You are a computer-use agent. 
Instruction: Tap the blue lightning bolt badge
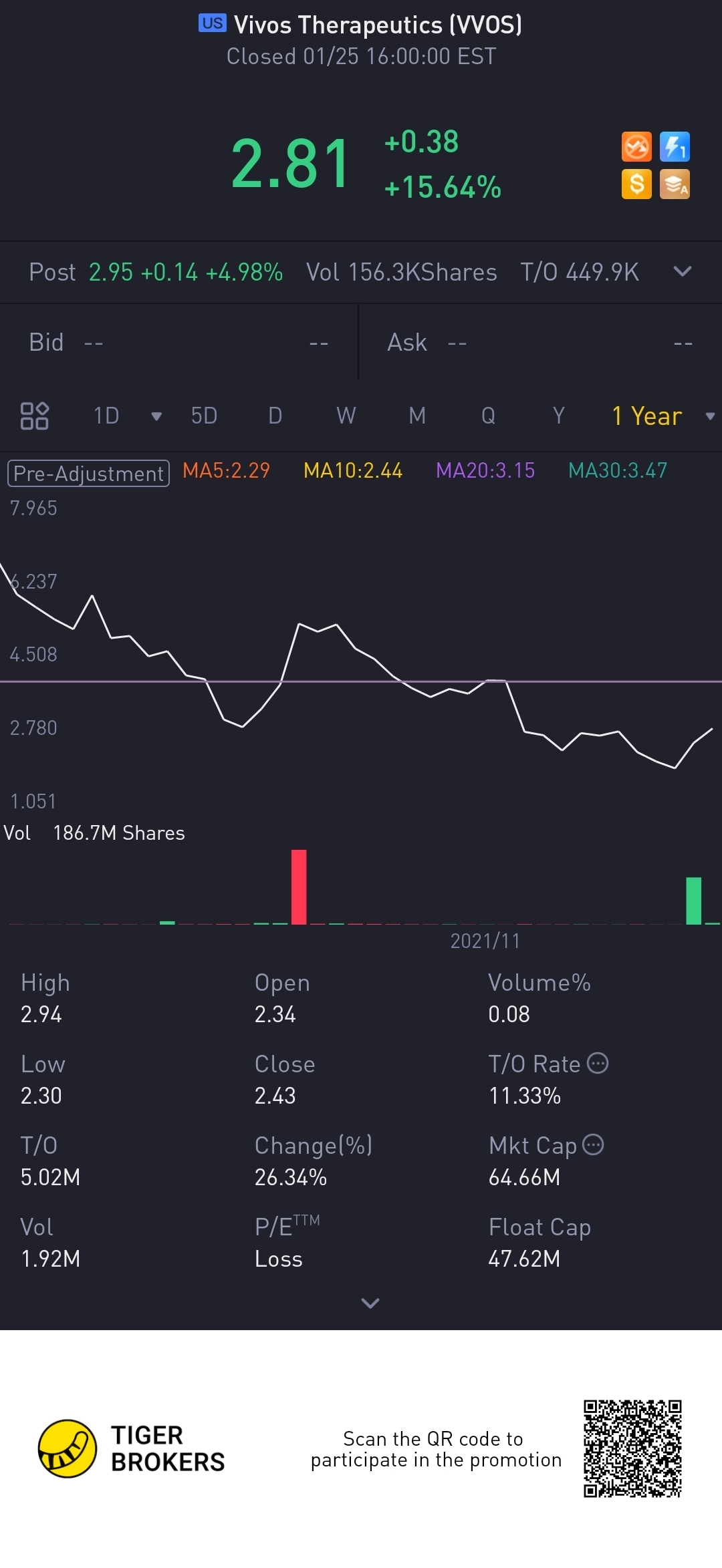click(x=675, y=147)
